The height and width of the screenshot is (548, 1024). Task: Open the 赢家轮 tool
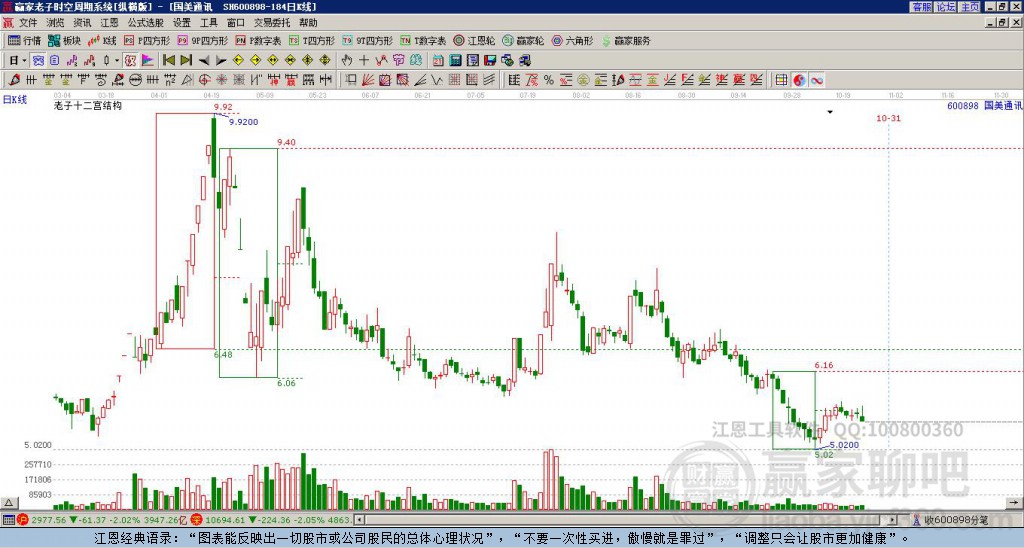[523, 40]
